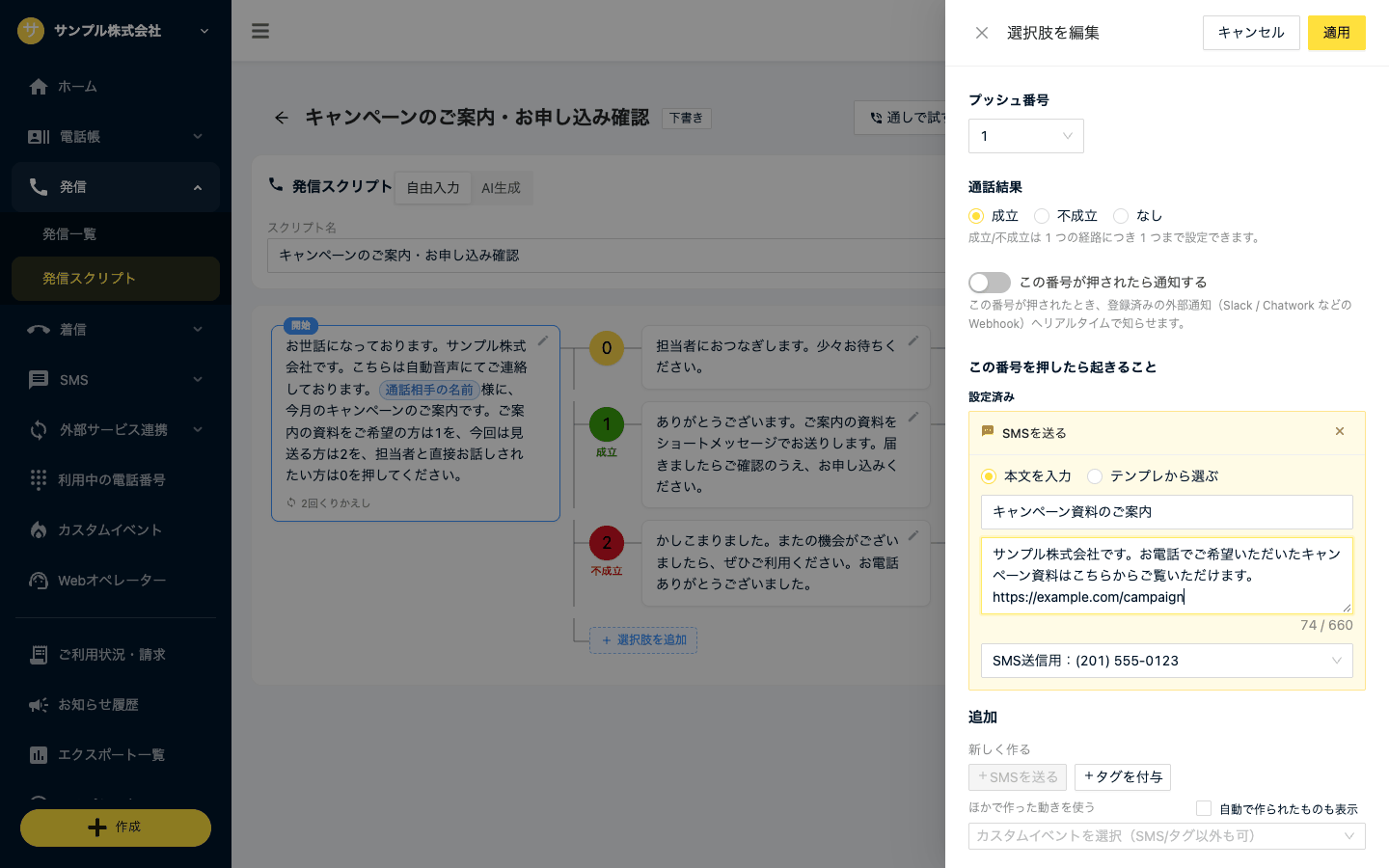
Task: Click the 着信 incoming call icon
Action: pyautogui.click(x=39, y=330)
